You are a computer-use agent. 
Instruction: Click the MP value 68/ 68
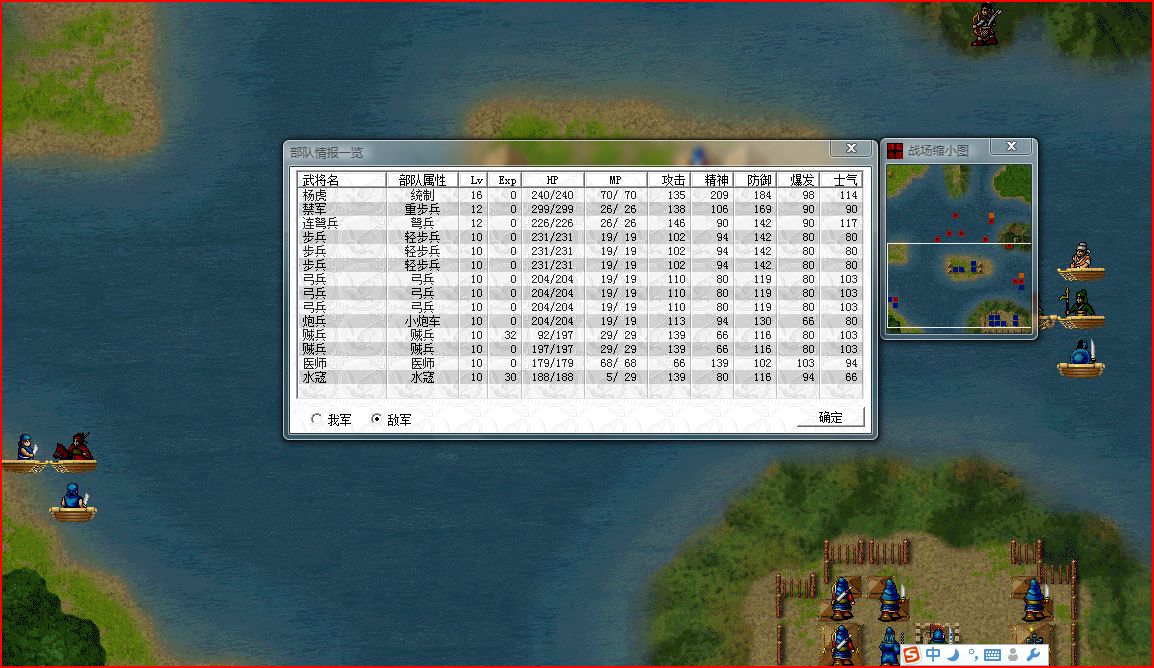[618, 363]
